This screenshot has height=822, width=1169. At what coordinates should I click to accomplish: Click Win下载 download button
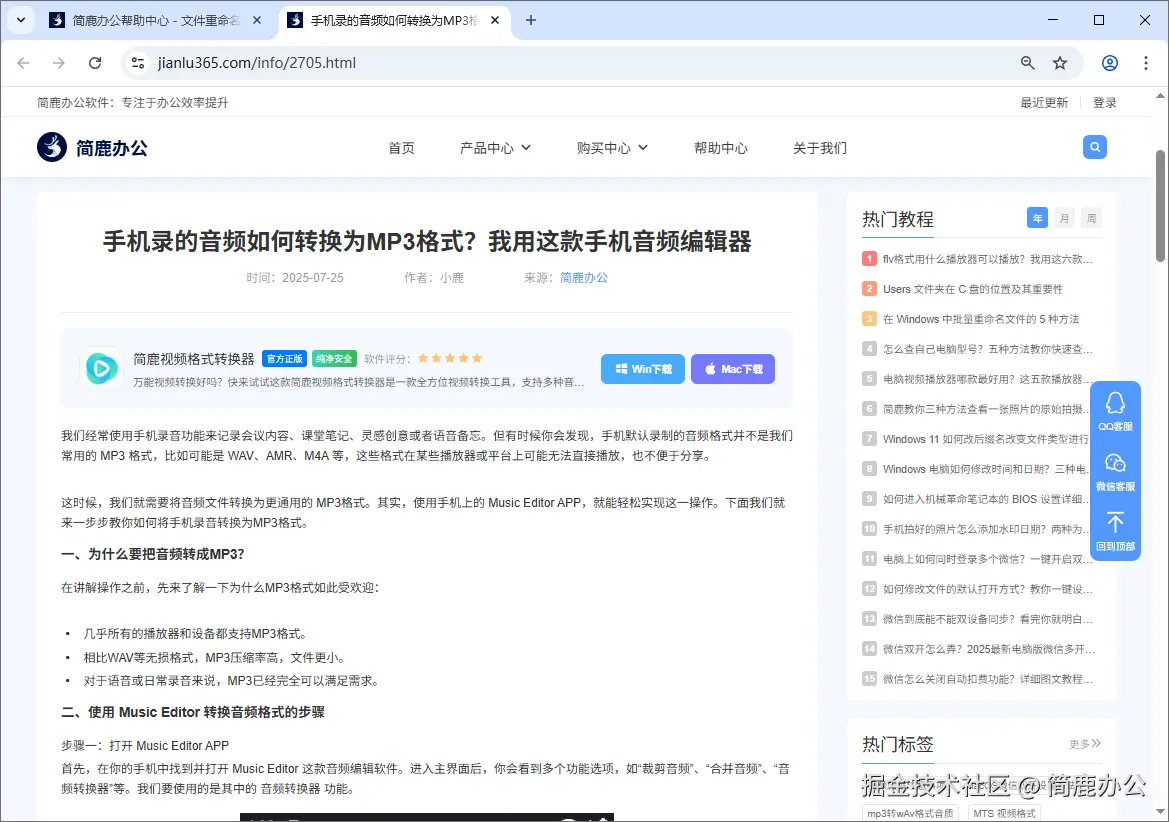pyautogui.click(x=643, y=369)
